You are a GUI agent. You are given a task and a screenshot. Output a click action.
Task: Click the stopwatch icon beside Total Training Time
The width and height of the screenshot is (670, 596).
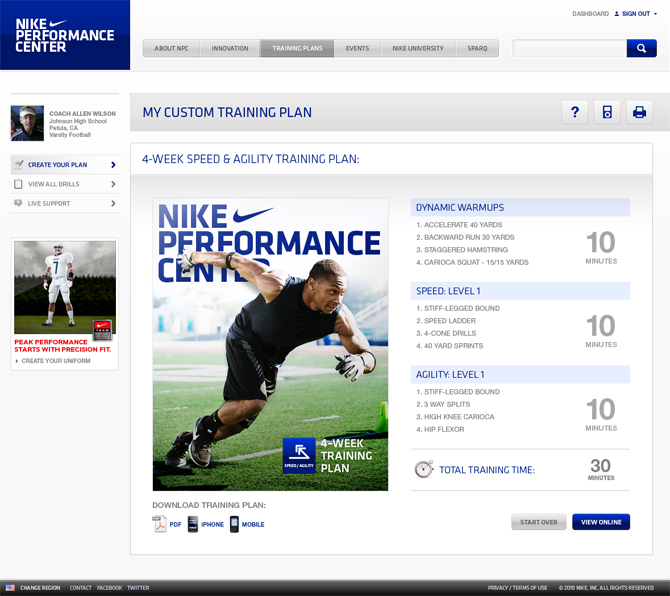424,469
